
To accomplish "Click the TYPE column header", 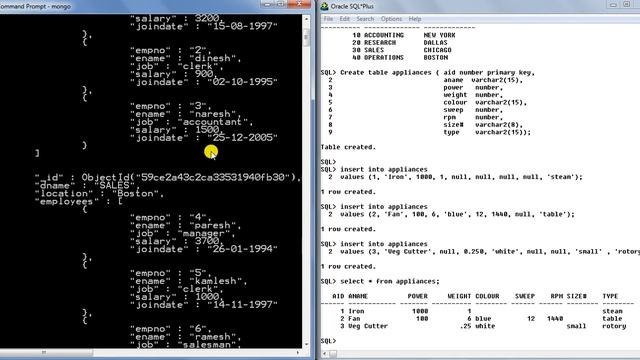I will 610,296.
